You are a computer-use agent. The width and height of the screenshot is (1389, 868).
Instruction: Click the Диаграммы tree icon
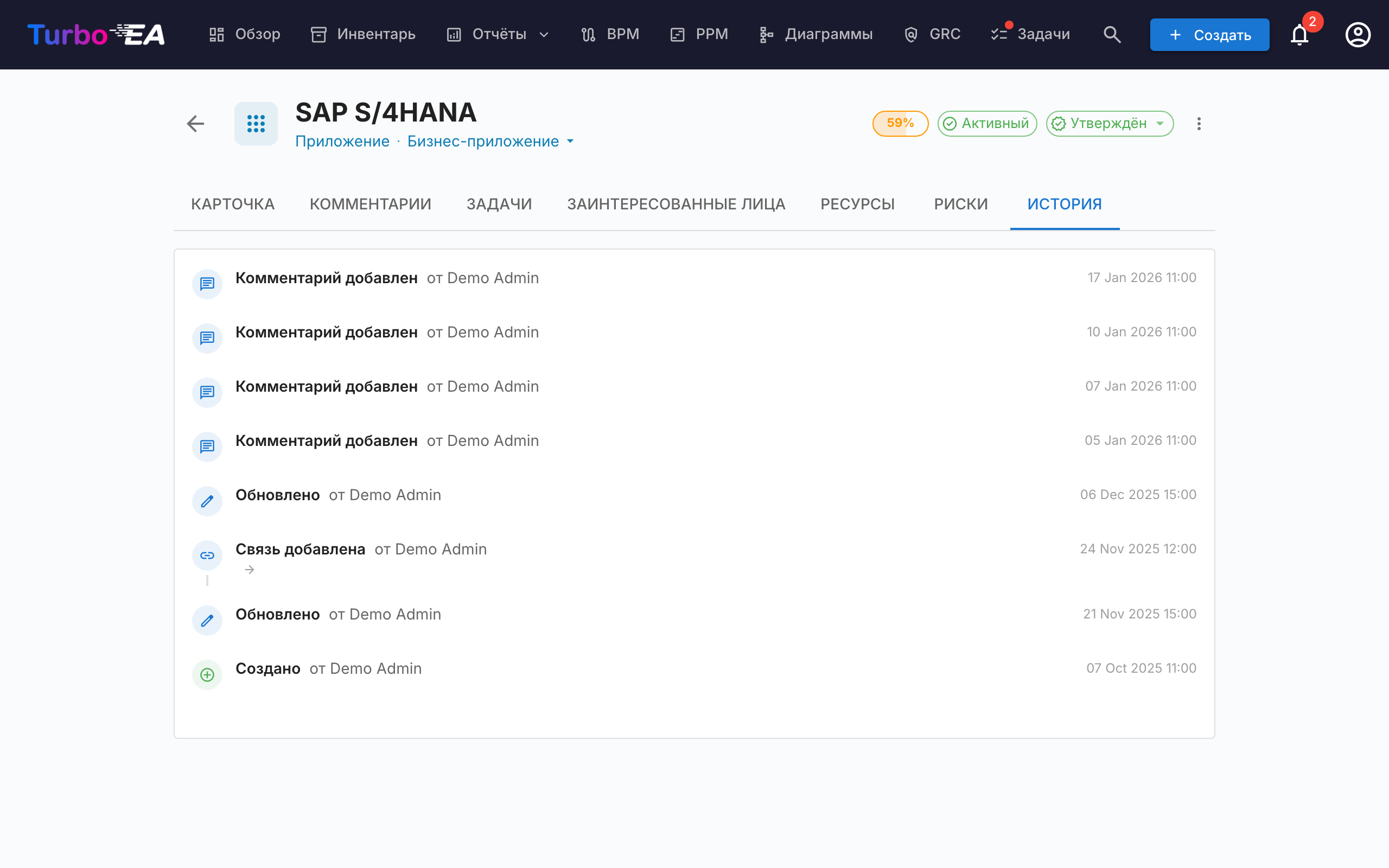coord(766,34)
